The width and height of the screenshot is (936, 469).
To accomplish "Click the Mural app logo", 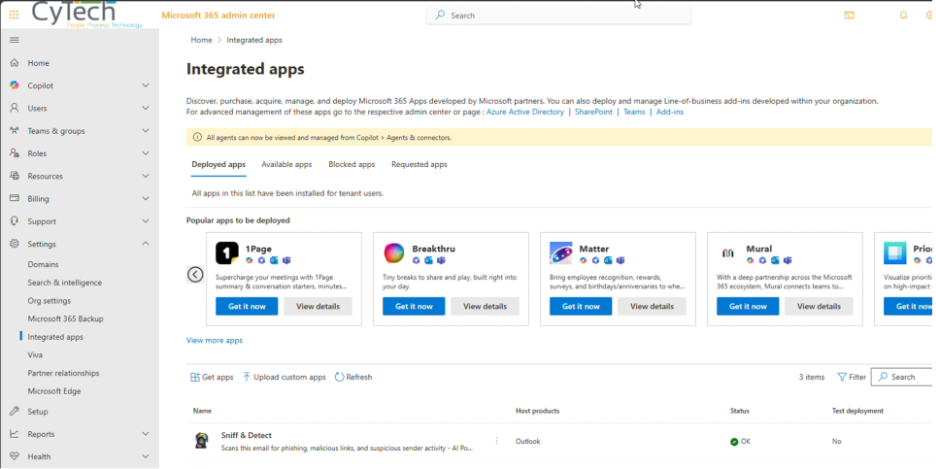I will tap(728, 253).
